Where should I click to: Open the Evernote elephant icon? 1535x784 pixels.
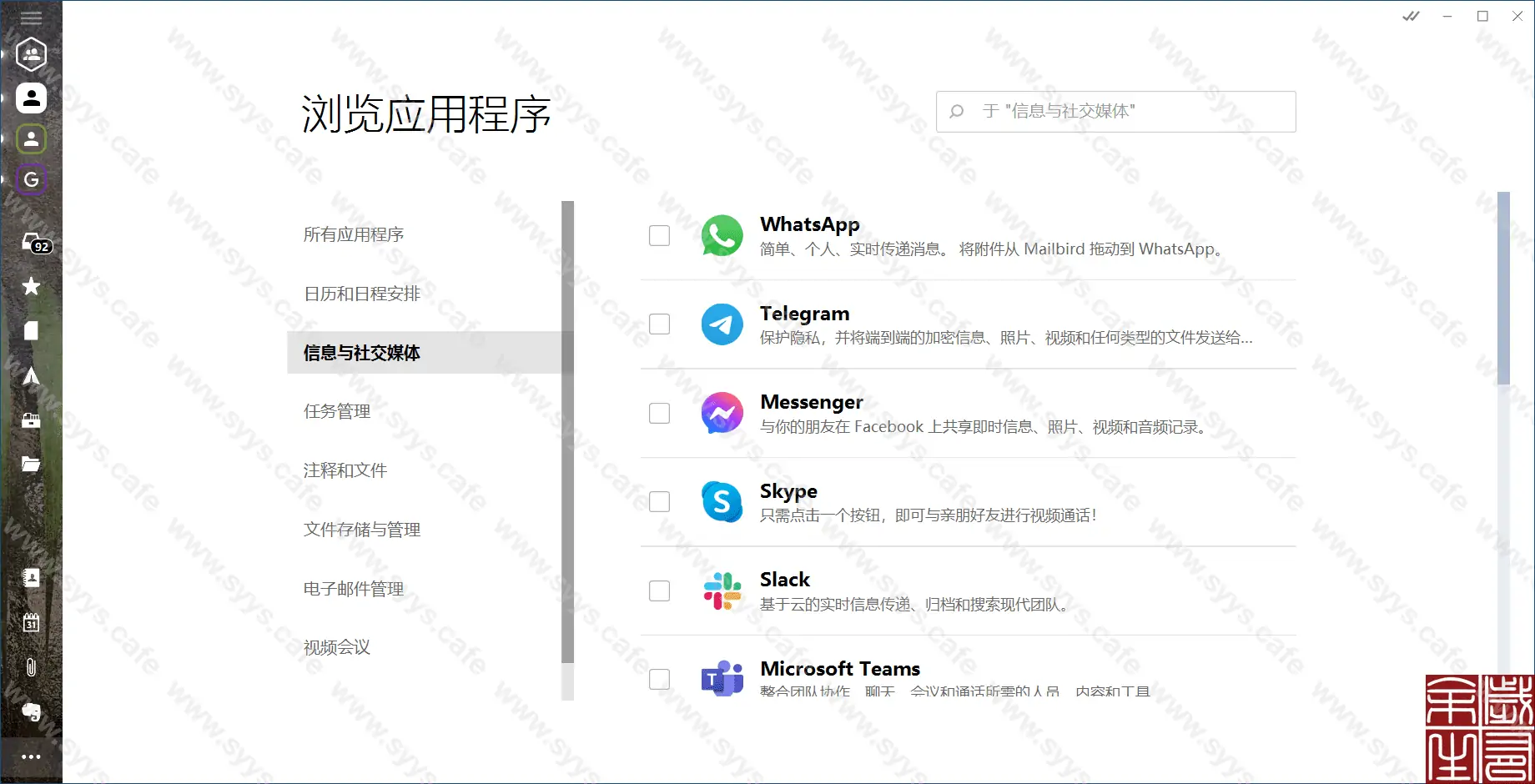[x=31, y=711]
